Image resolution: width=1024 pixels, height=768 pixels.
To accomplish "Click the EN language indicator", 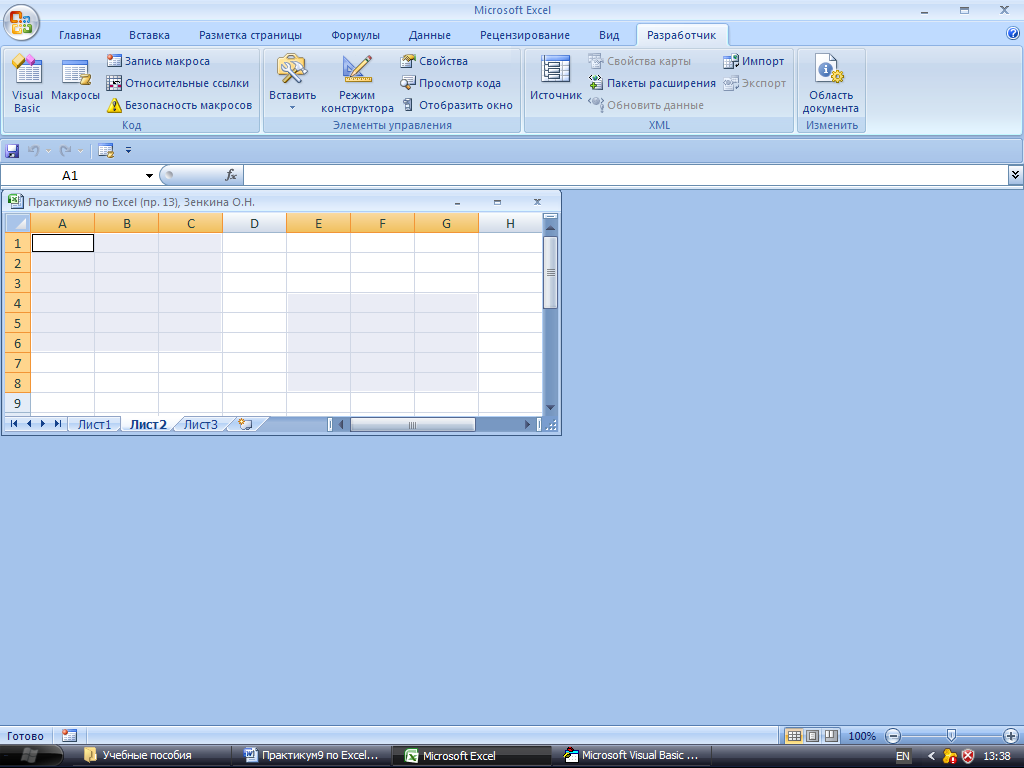I will click(x=903, y=756).
